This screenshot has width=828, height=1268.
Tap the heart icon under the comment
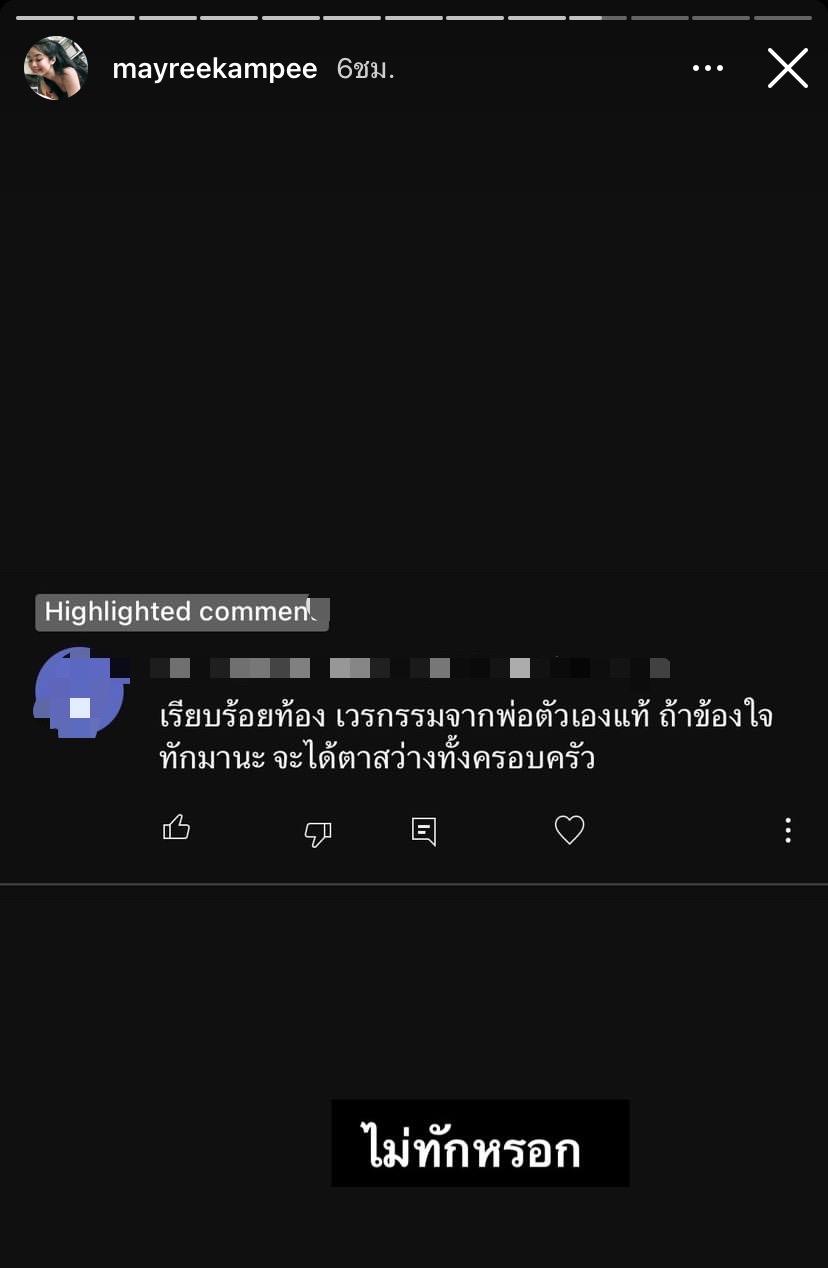pyautogui.click(x=569, y=830)
